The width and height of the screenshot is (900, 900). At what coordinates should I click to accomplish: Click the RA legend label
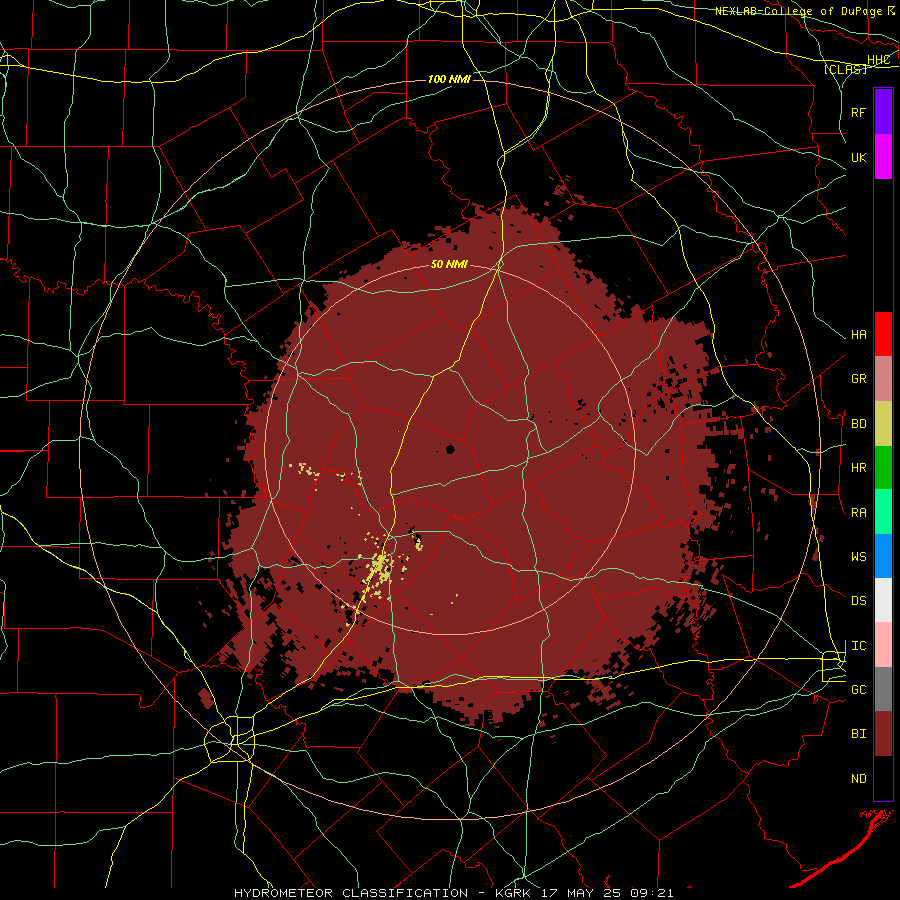pos(858,513)
